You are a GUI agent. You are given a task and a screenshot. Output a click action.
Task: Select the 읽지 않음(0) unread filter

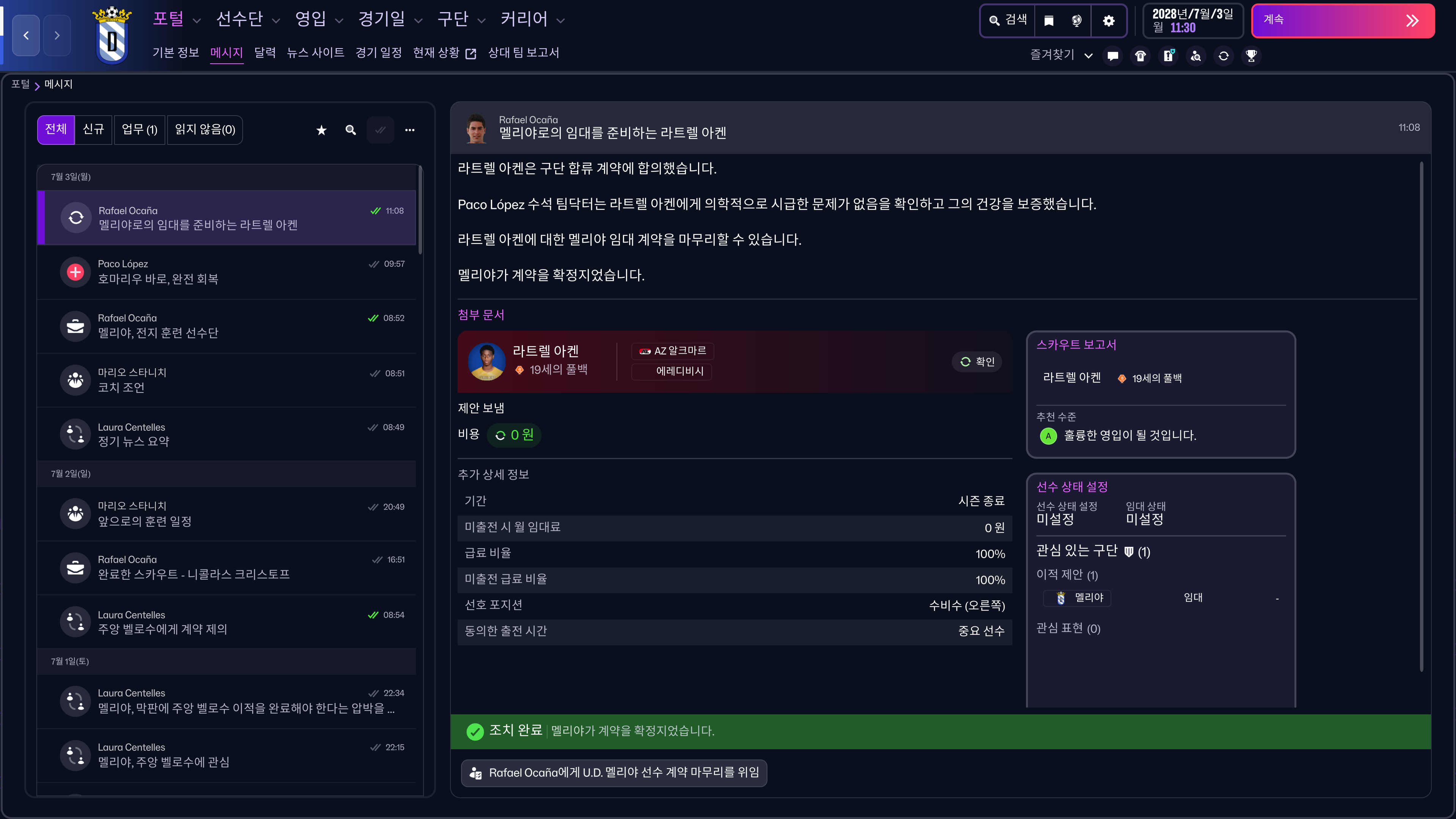[x=205, y=130]
